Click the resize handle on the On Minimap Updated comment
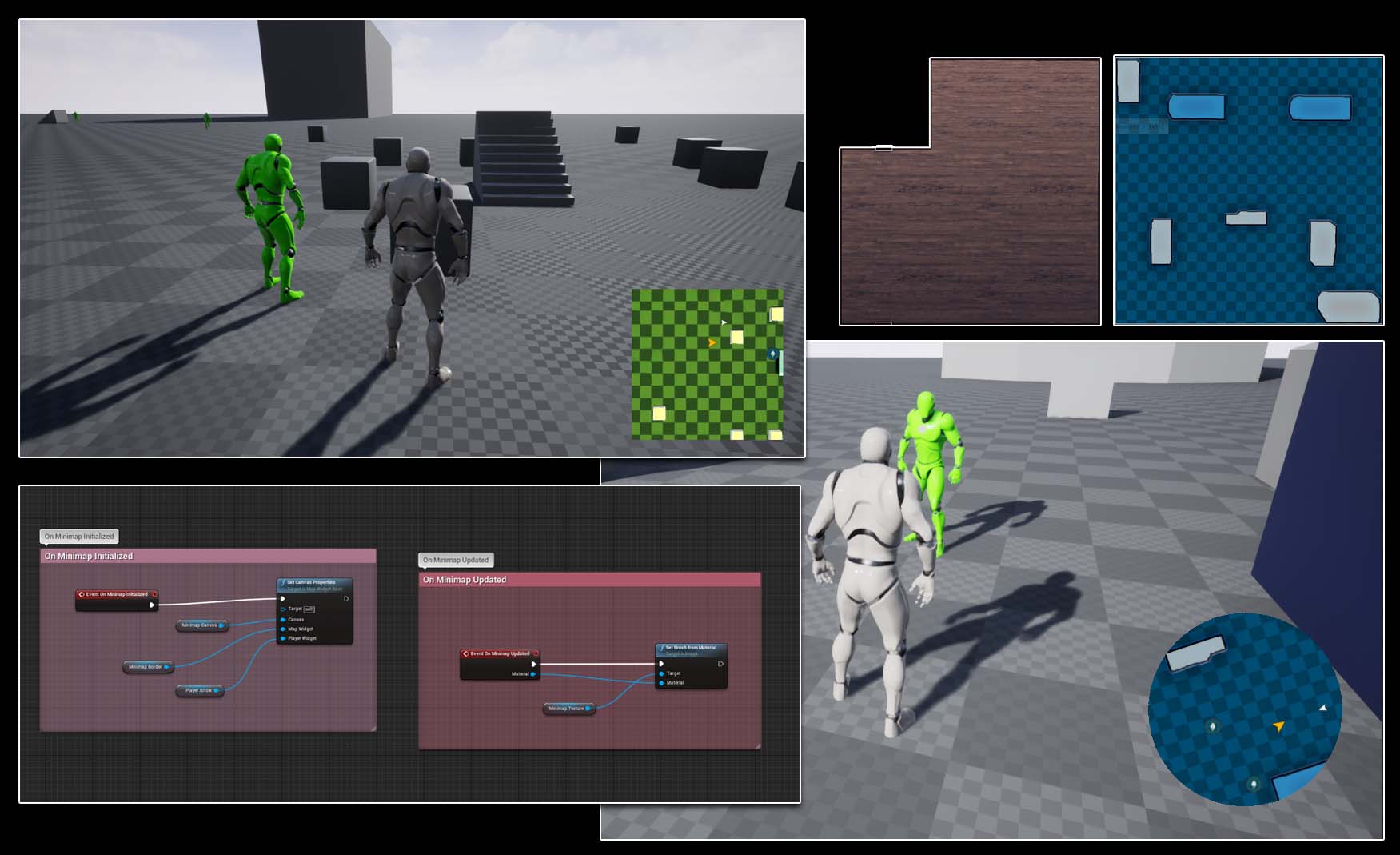This screenshot has height=855, width=1400. pyautogui.click(x=758, y=745)
